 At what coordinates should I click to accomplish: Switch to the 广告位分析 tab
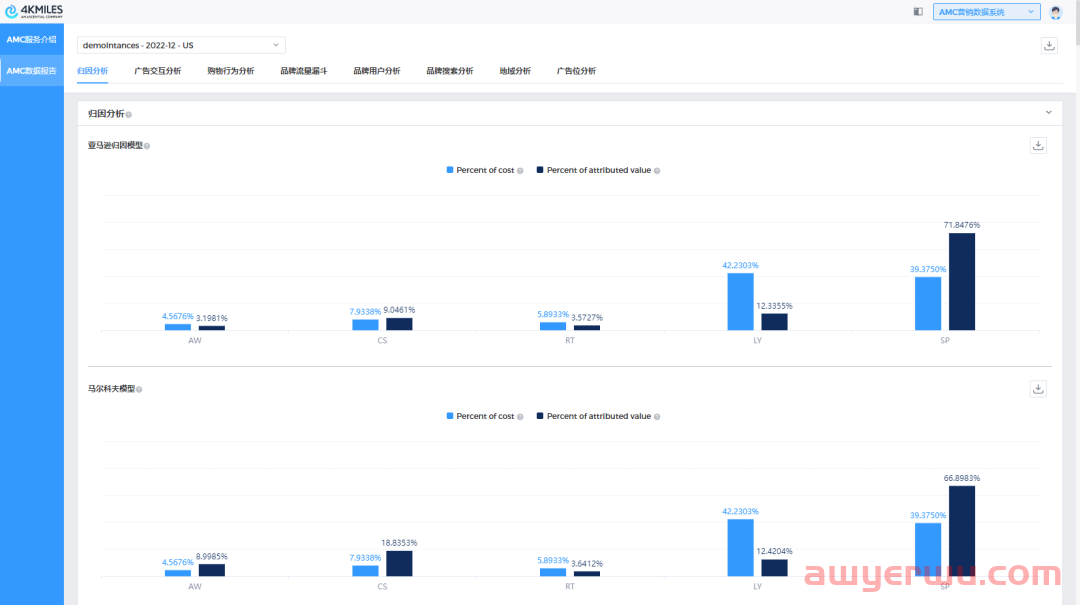click(577, 71)
